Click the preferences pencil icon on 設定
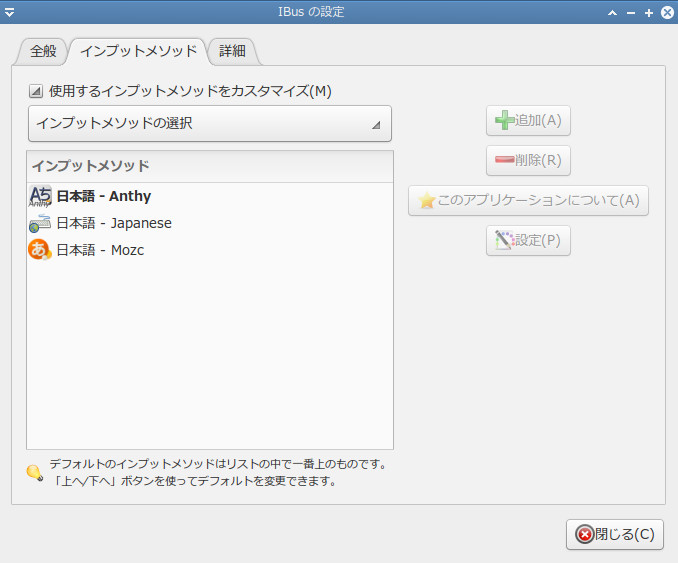This screenshot has width=678, height=563. pos(504,240)
